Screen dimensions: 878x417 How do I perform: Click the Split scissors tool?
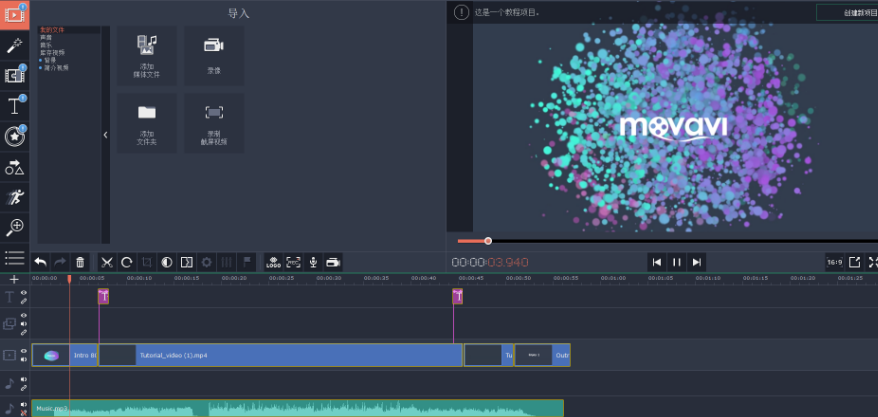pos(108,262)
